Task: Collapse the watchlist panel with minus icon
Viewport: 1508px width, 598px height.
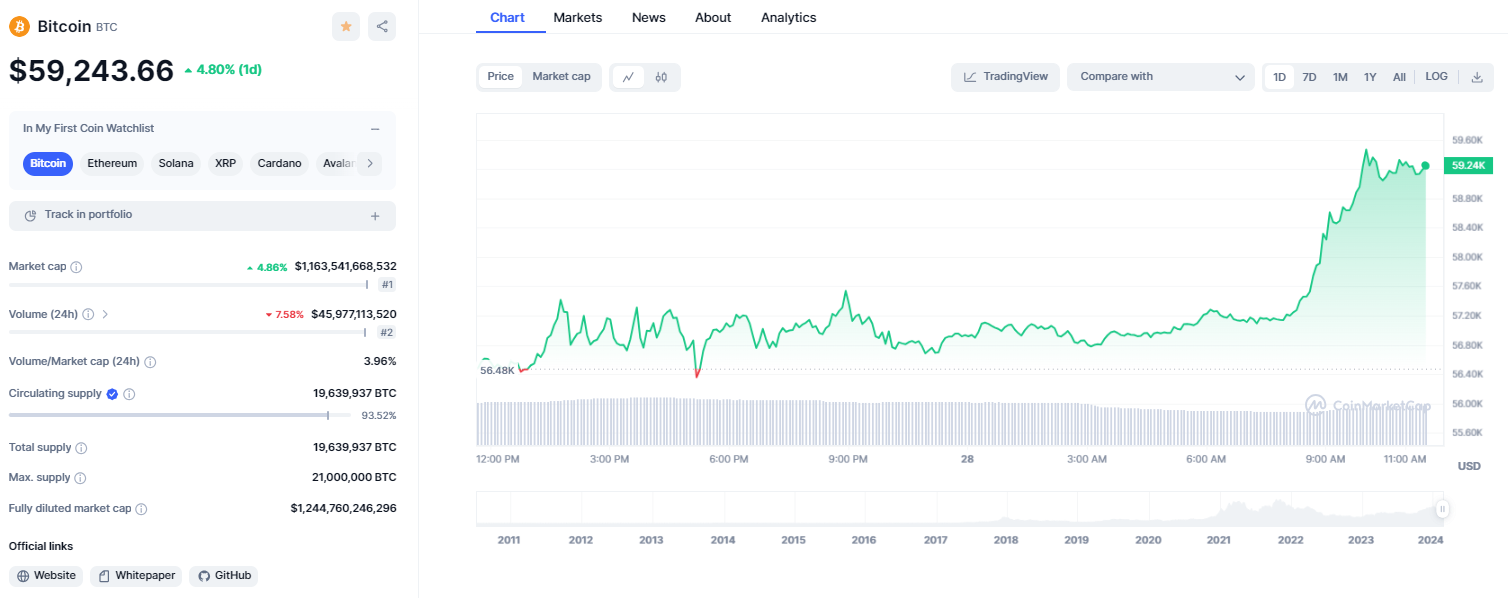Action: pyautogui.click(x=375, y=129)
